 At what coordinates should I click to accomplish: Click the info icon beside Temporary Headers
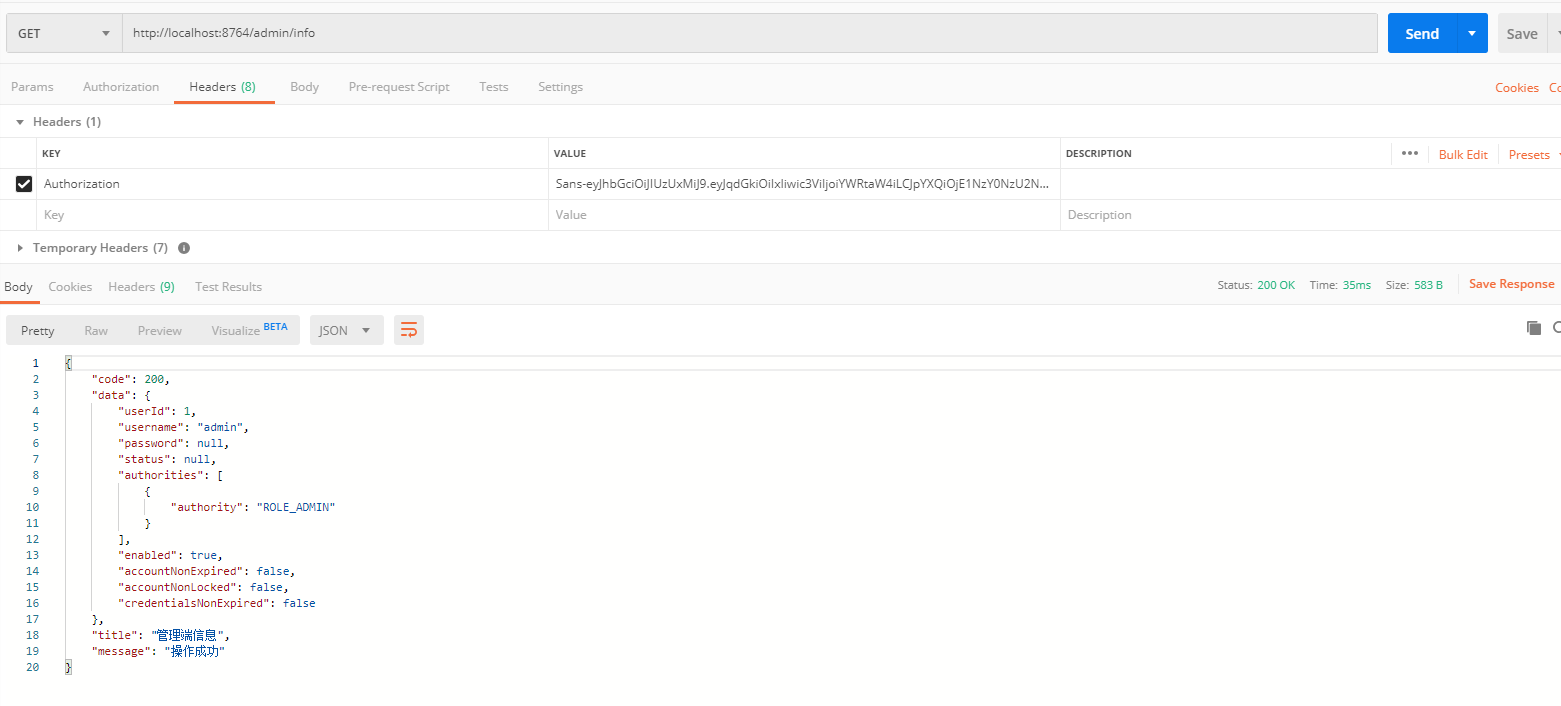click(184, 248)
